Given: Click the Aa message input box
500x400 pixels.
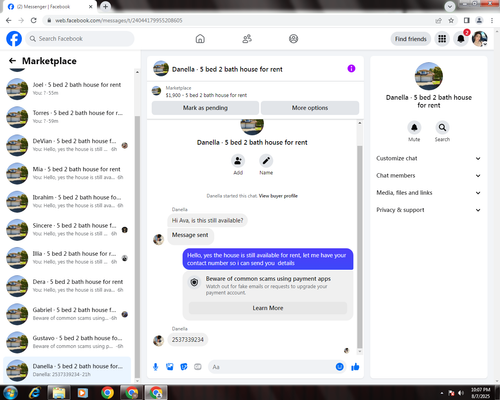Looking at the screenshot, I should pyautogui.click(x=271, y=367).
